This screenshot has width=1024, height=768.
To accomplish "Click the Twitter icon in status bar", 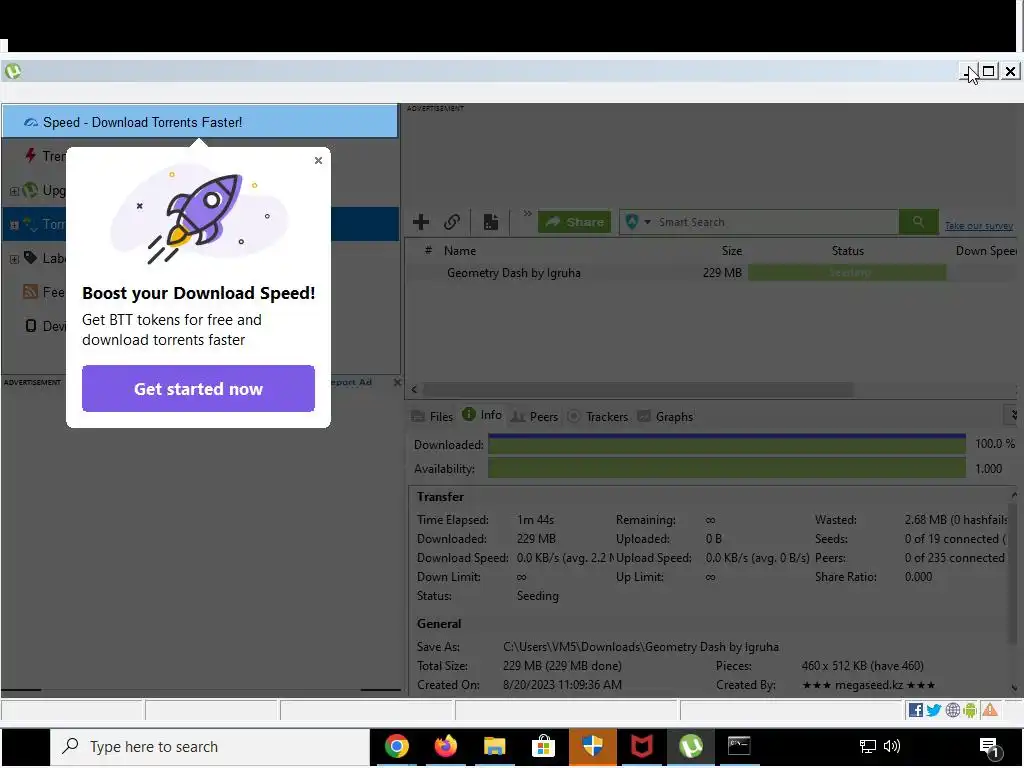I will tap(934, 710).
